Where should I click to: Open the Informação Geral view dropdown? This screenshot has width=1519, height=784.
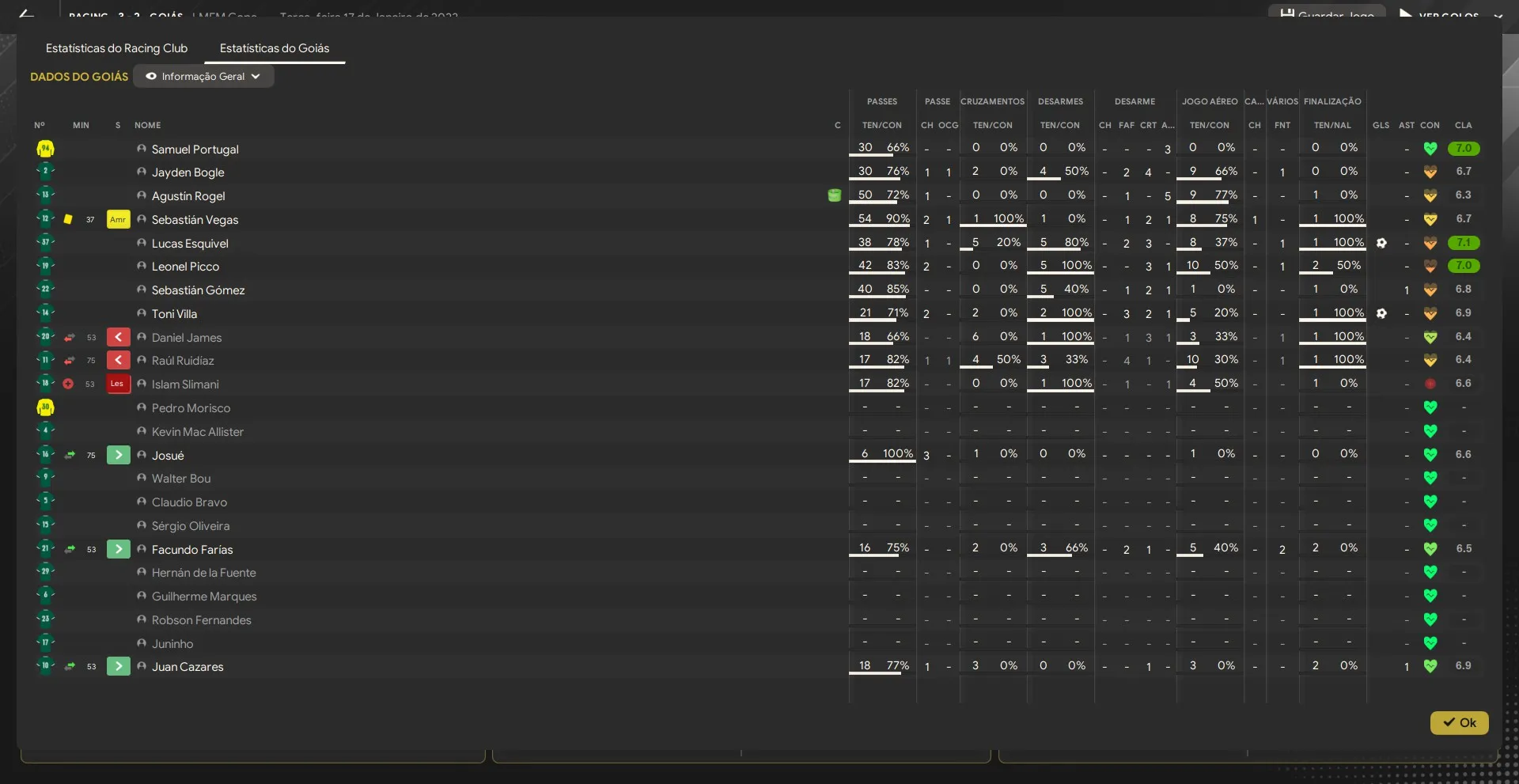(x=203, y=77)
